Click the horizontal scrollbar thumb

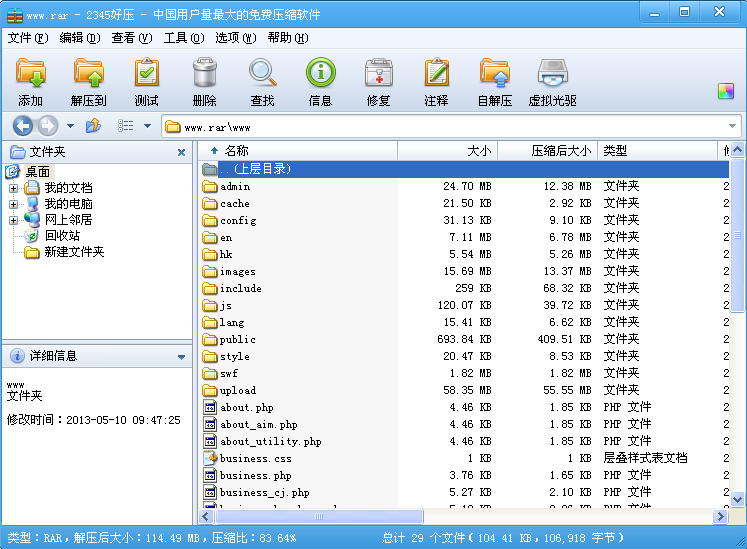319,516
